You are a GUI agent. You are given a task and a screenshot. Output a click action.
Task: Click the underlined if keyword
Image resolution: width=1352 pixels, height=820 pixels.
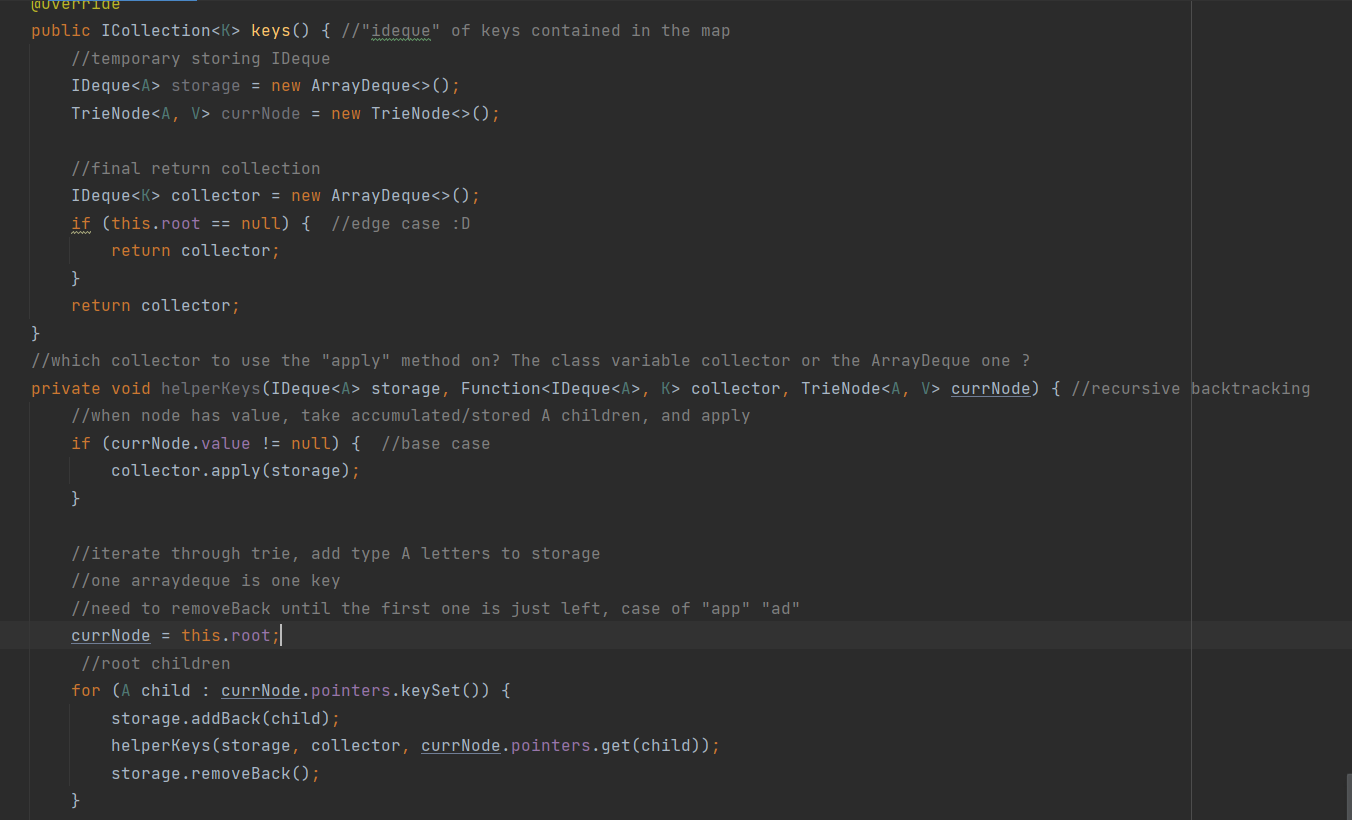click(x=81, y=223)
